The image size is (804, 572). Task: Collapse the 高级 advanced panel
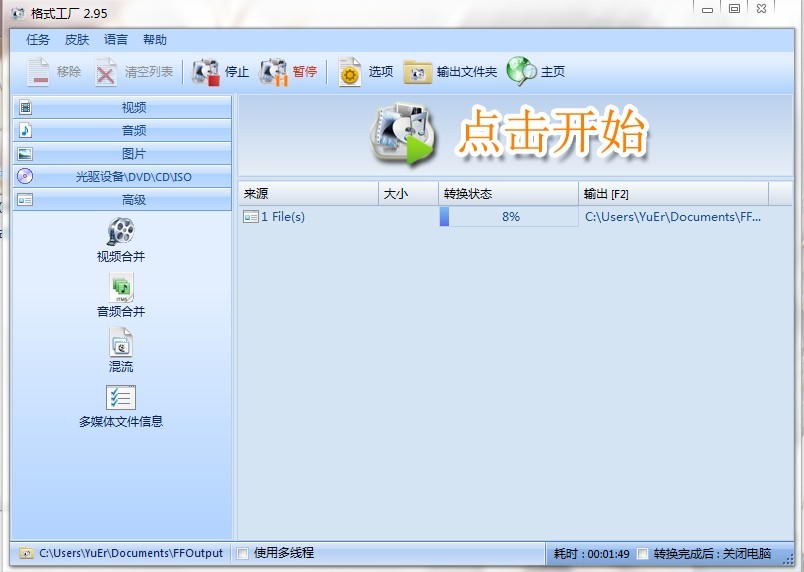122,199
